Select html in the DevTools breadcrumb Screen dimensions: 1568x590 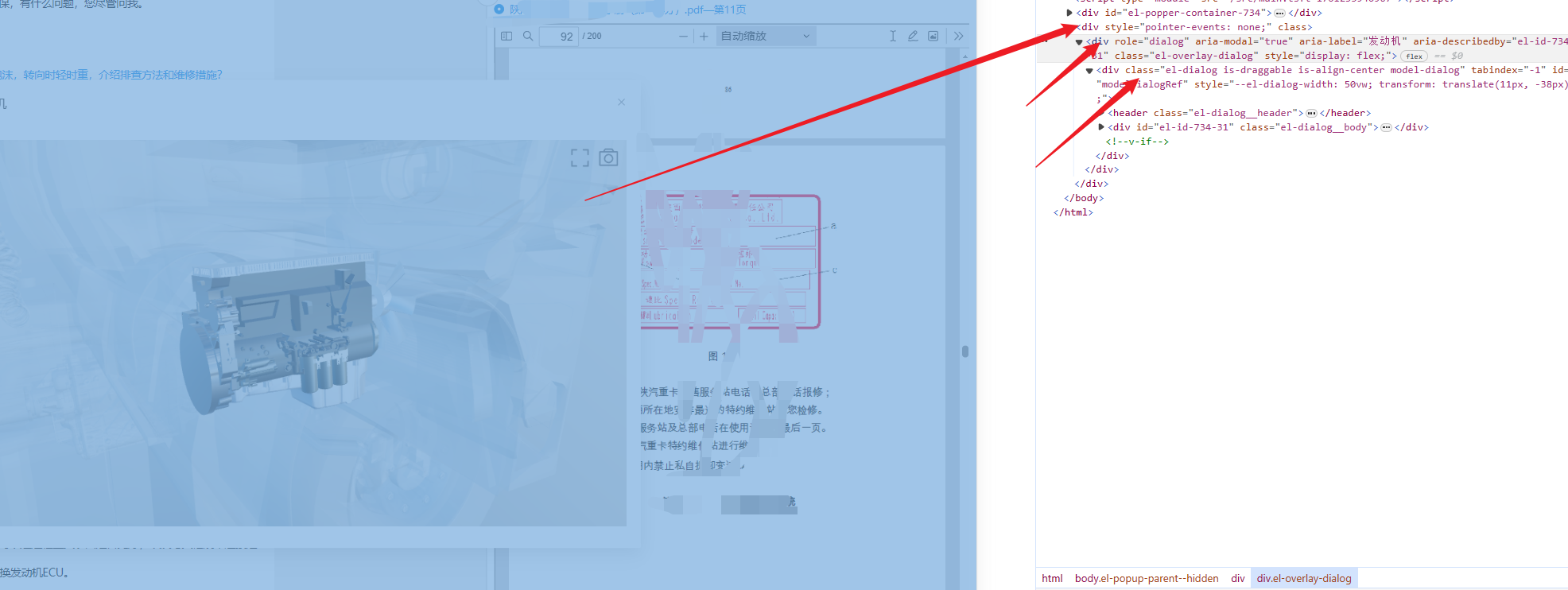pyautogui.click(x=1052, y=578)
